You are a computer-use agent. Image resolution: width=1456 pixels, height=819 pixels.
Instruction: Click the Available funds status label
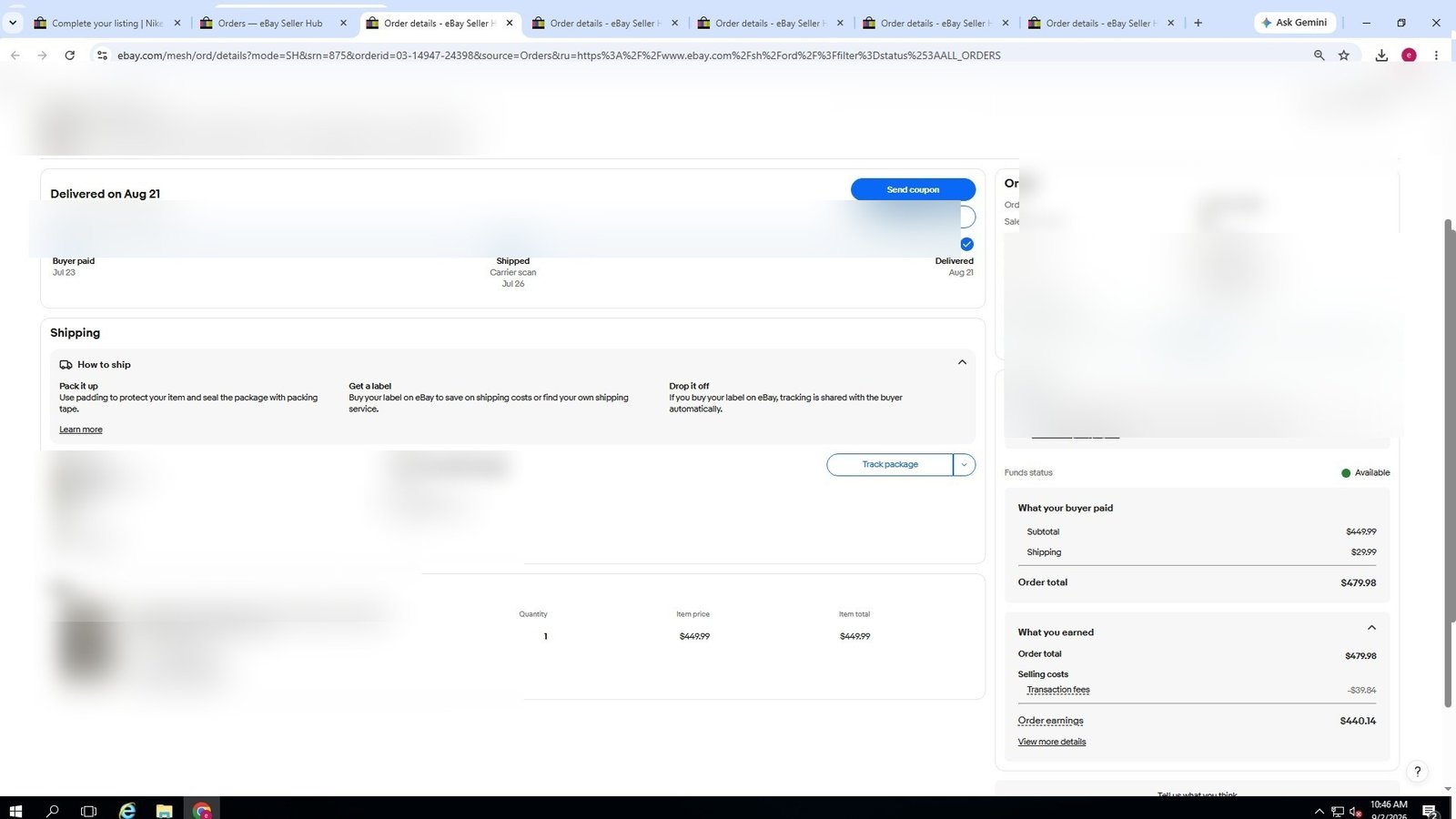(1372, 473)
